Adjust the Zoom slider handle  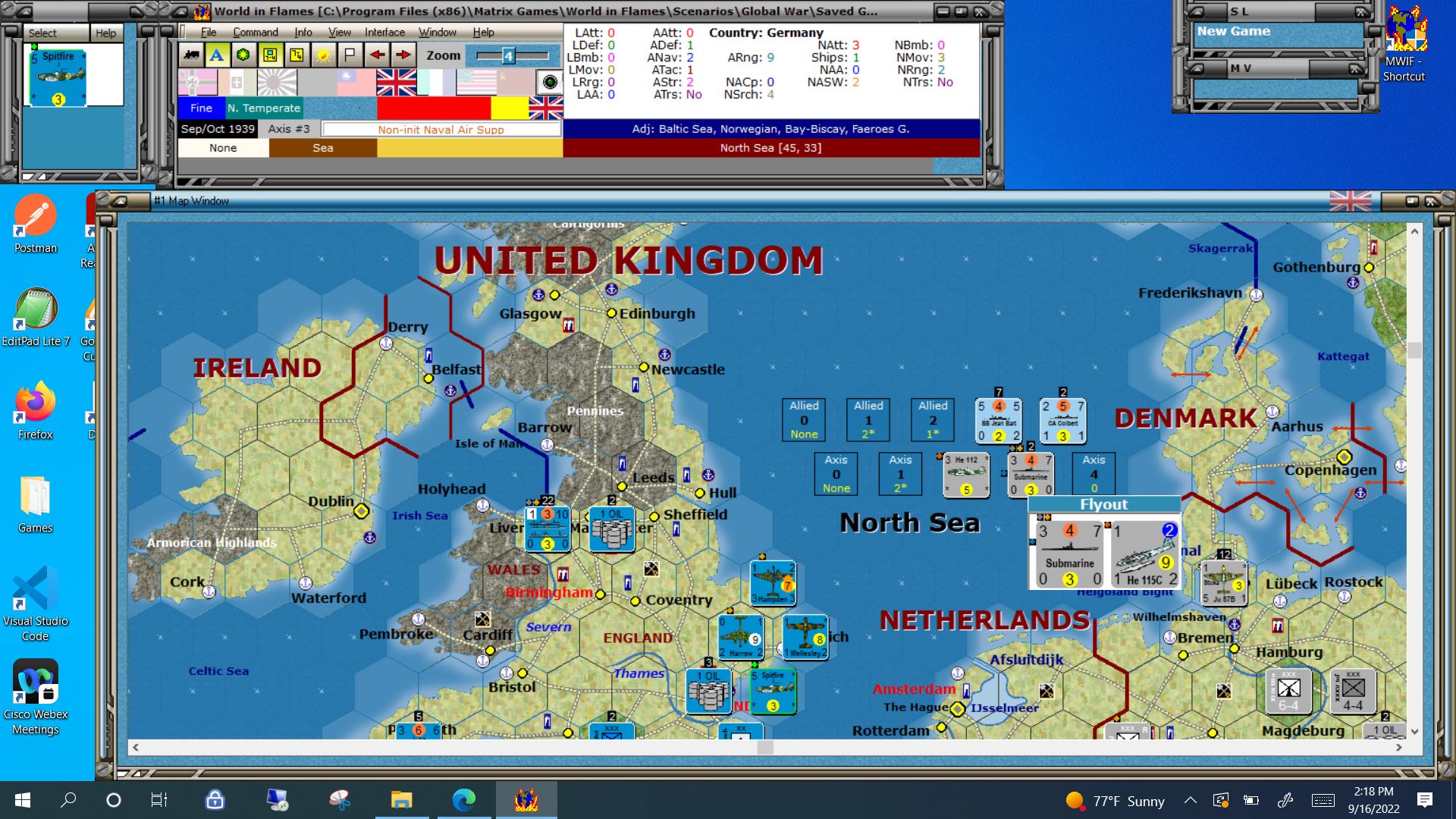[508, 56]
